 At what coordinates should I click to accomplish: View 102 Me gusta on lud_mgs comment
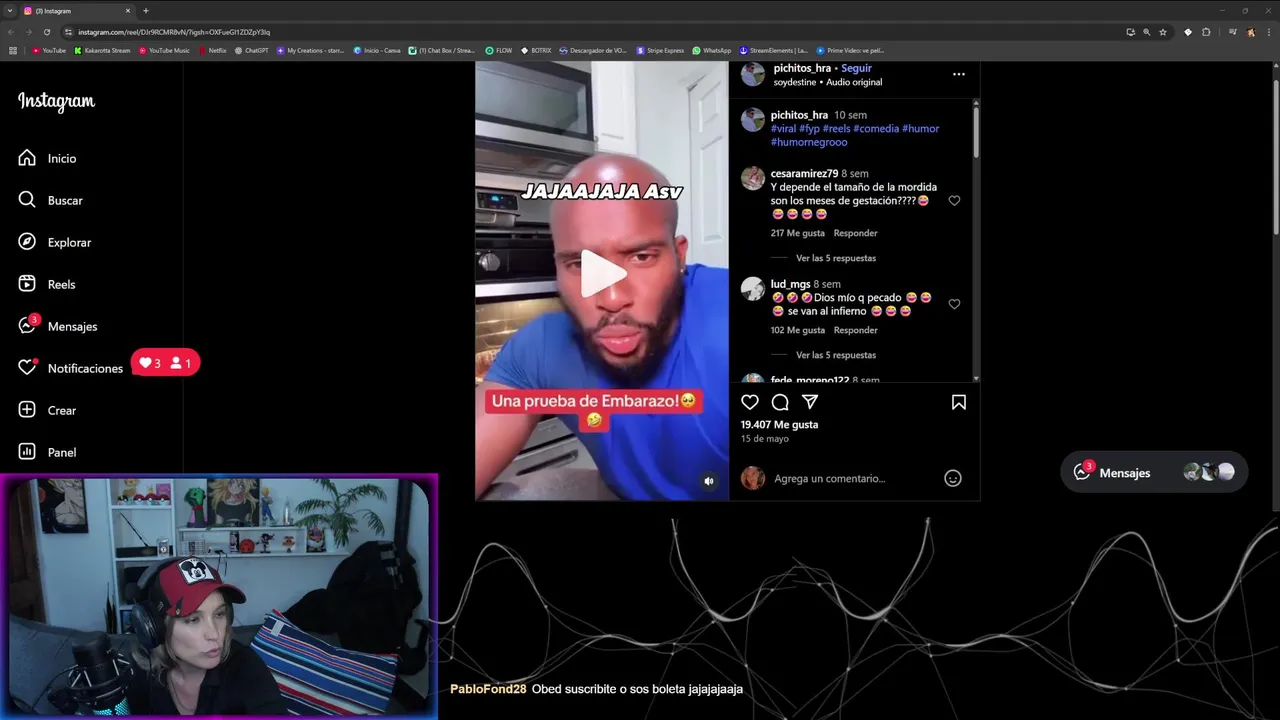797,330
